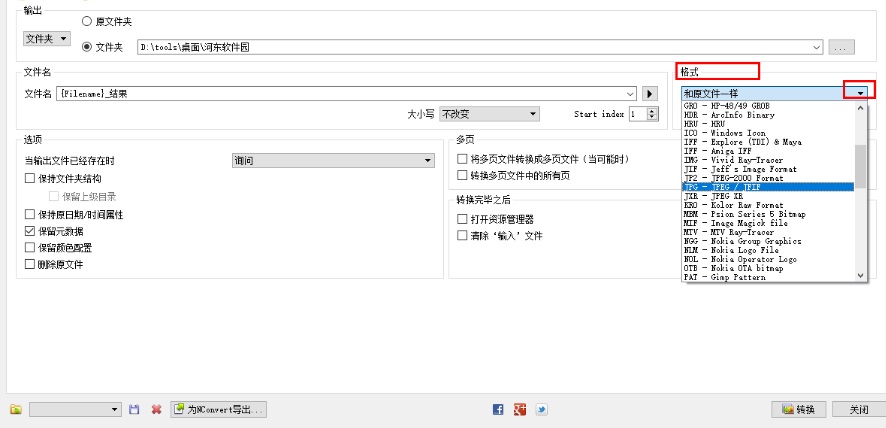The image size is (886, 428).
Task: Select OTB - Nokia OTA bitmap
Action: point(768,268)
